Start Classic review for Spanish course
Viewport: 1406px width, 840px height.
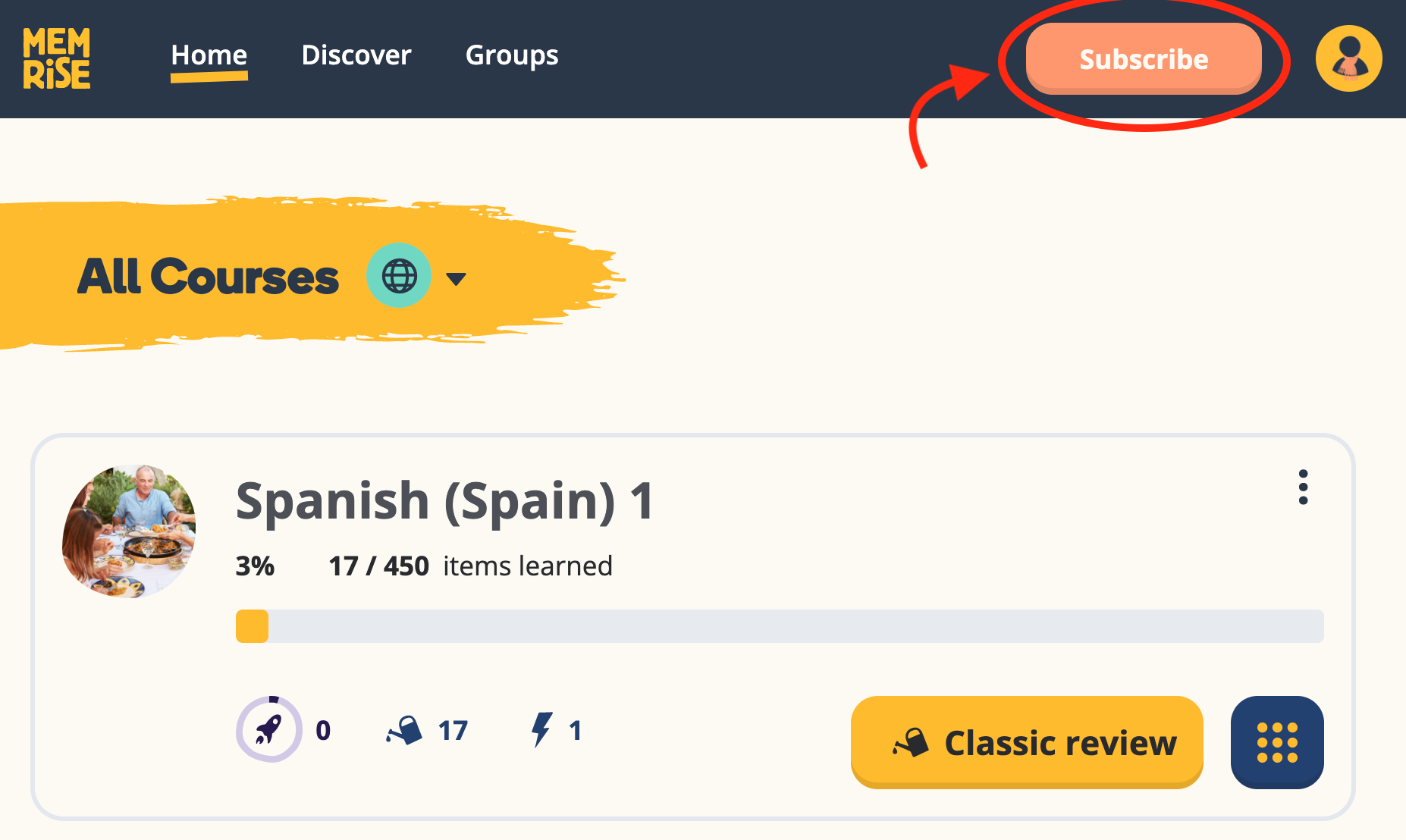pyautogui.click(x=1026, y=743)
